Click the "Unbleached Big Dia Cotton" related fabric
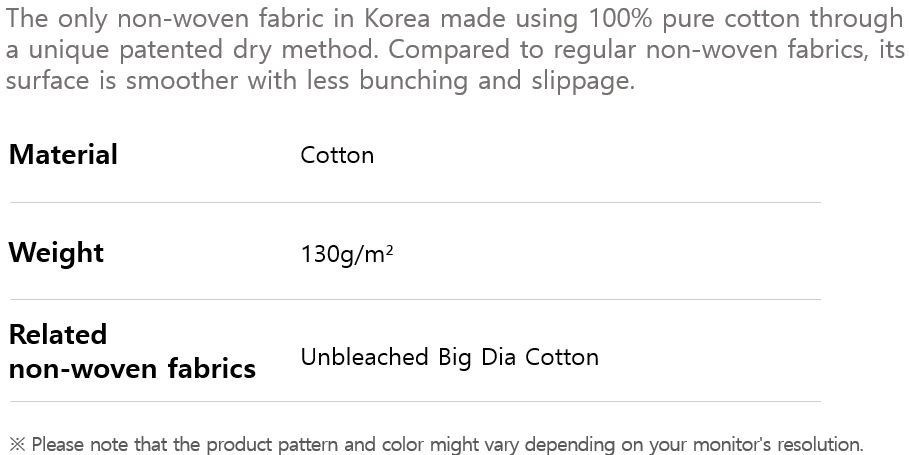Screen dimensions: 909x455 449,357
